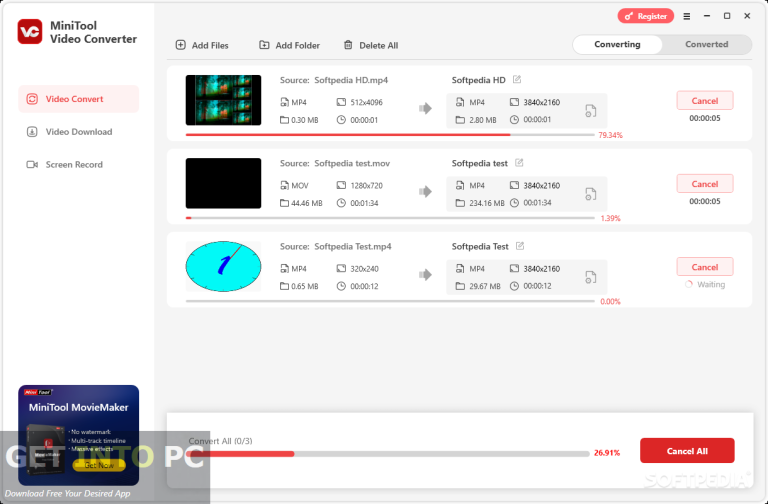Screen dimensions: 768x504
Task: Click source size '44.46 MB'
Action: 307,203
